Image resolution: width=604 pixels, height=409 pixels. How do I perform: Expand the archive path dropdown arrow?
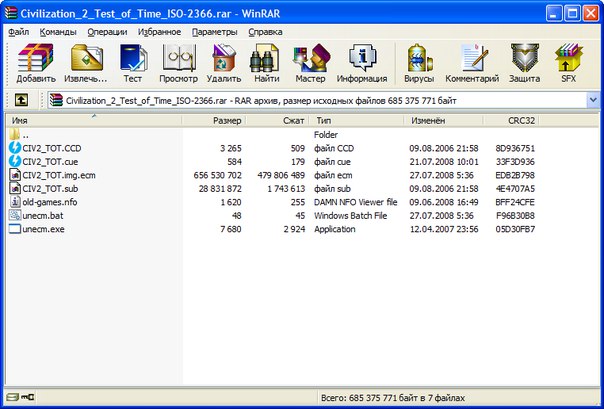[593, 101]
